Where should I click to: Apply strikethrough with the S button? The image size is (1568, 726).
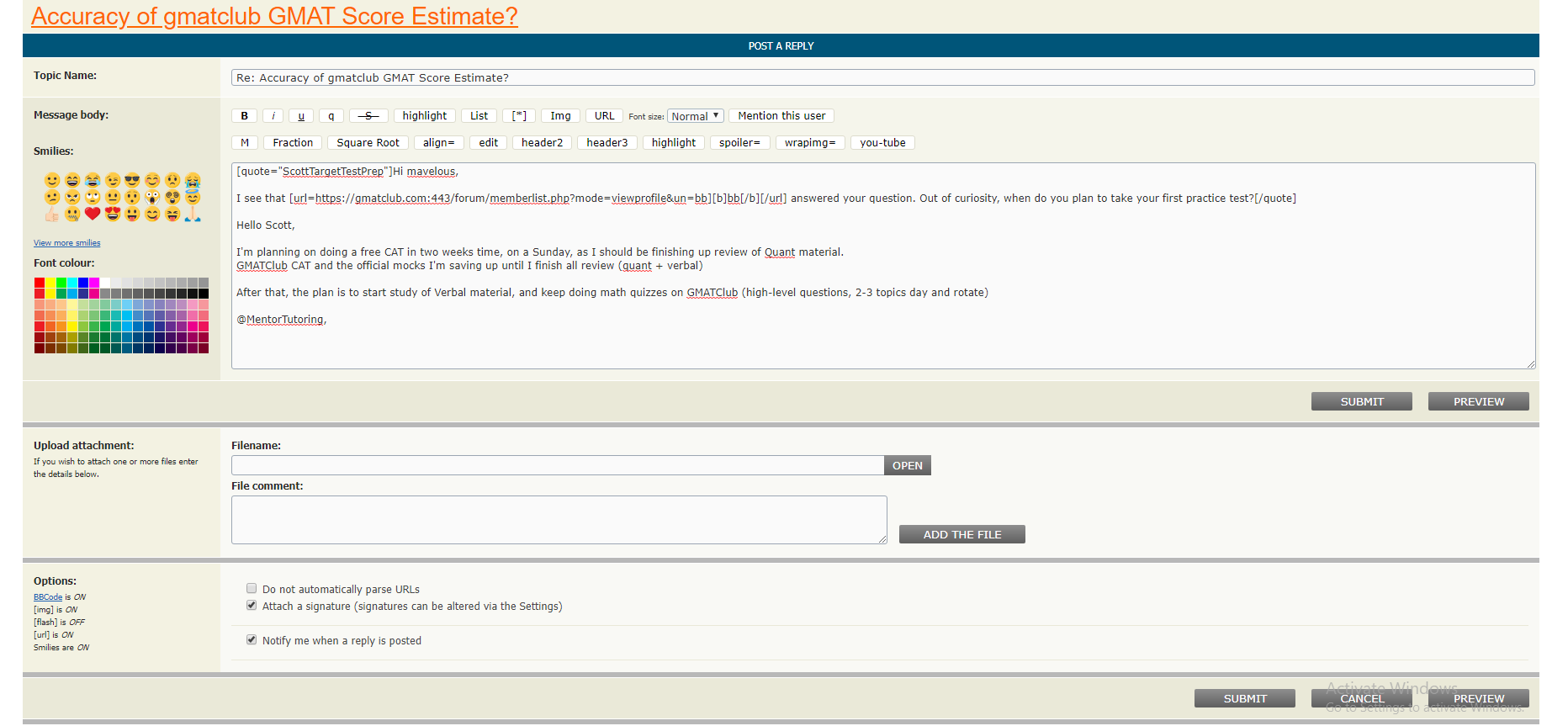point(368,116)
